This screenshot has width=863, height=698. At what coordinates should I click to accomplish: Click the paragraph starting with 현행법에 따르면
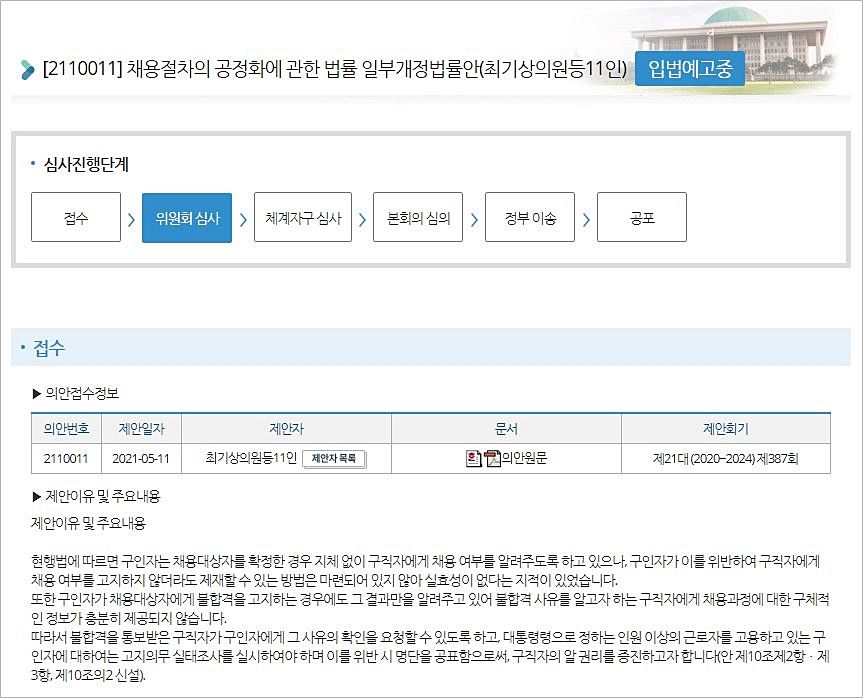[426, 571]
